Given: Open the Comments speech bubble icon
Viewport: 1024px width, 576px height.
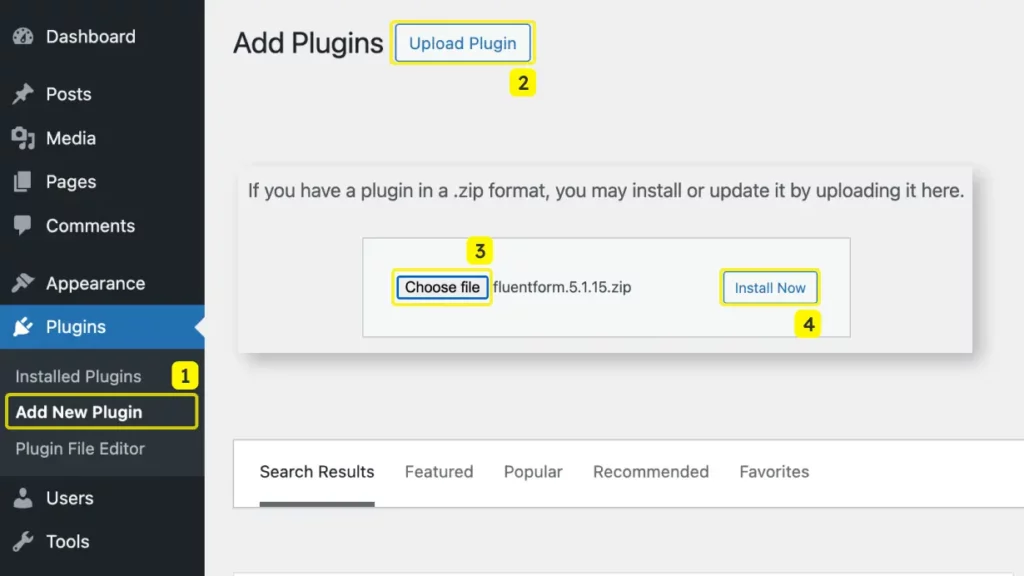Looking at the screenshot, I should [23, 225].
